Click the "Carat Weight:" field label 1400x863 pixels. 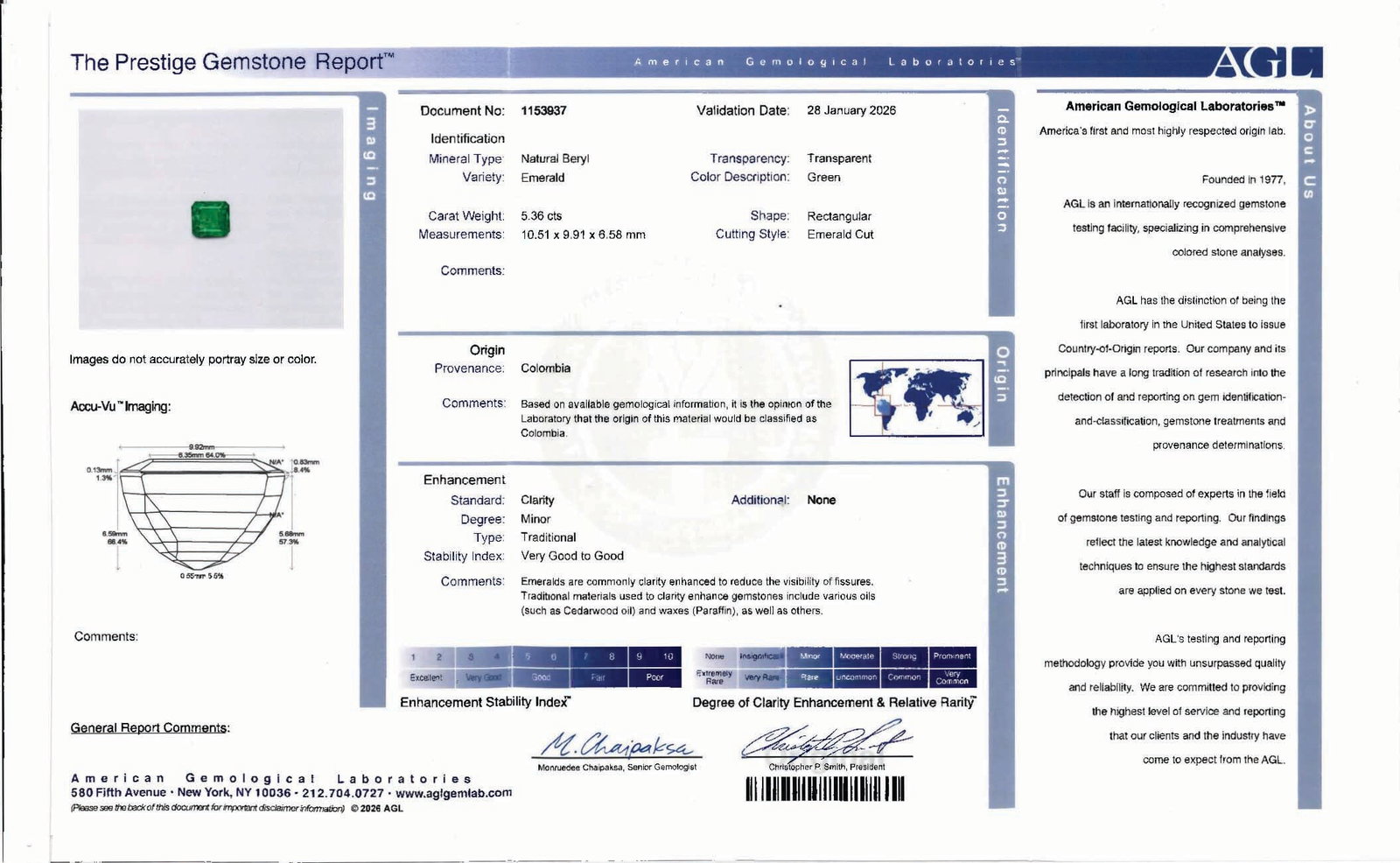click(x=466, y=216)
